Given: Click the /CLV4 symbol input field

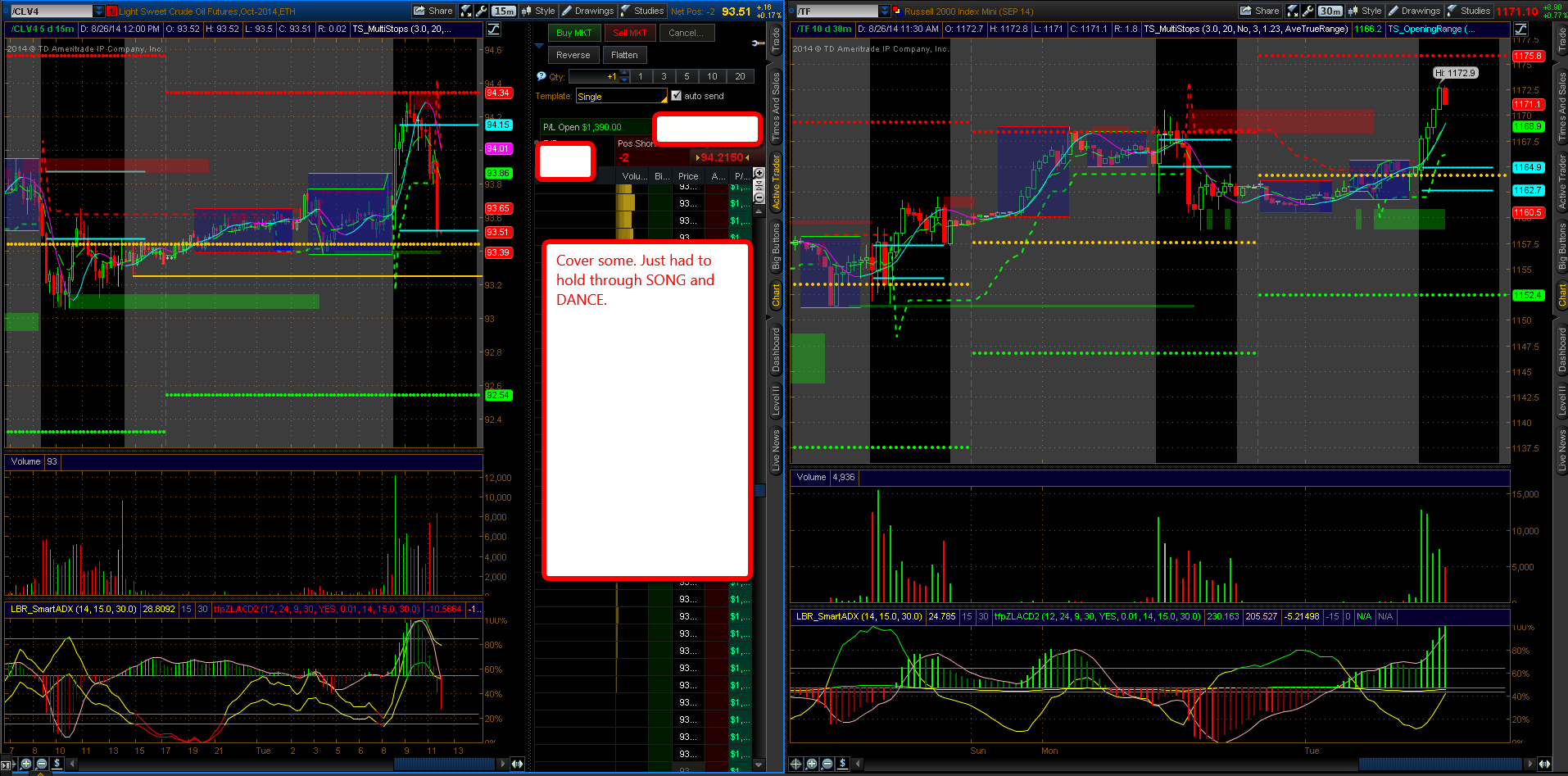Looking at the screenshot, I should tap(51, 11).
